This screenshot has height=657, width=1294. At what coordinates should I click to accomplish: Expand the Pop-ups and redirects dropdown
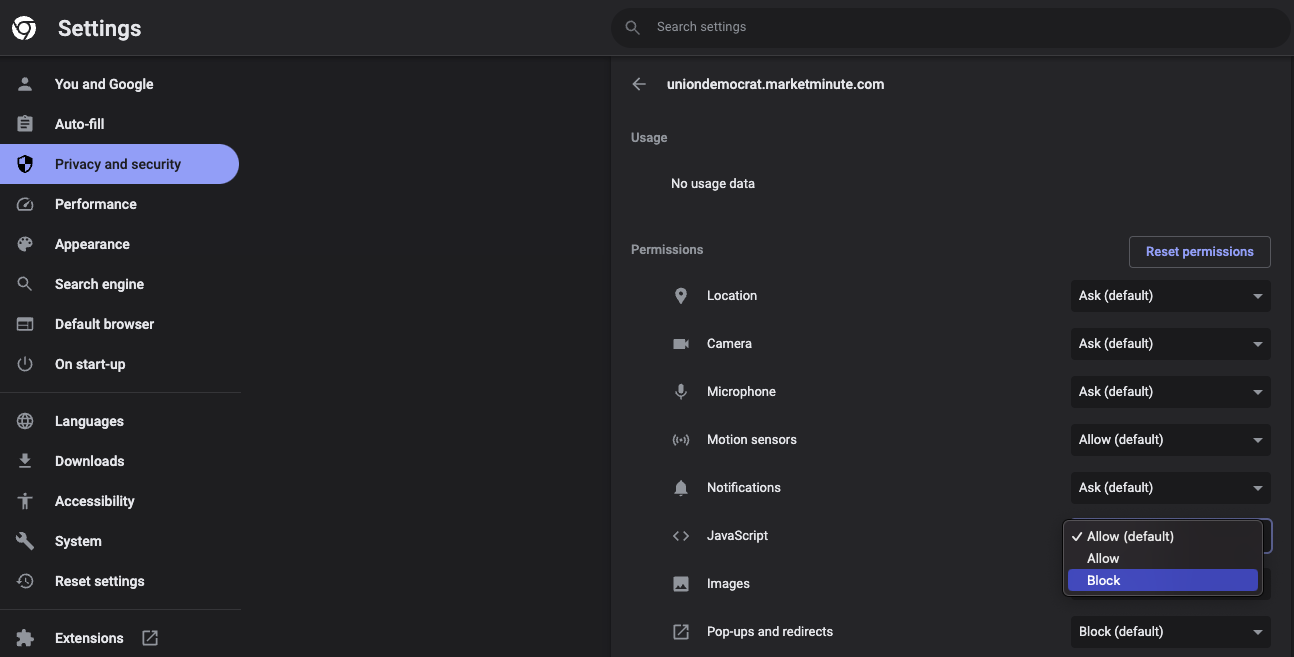1170,632
